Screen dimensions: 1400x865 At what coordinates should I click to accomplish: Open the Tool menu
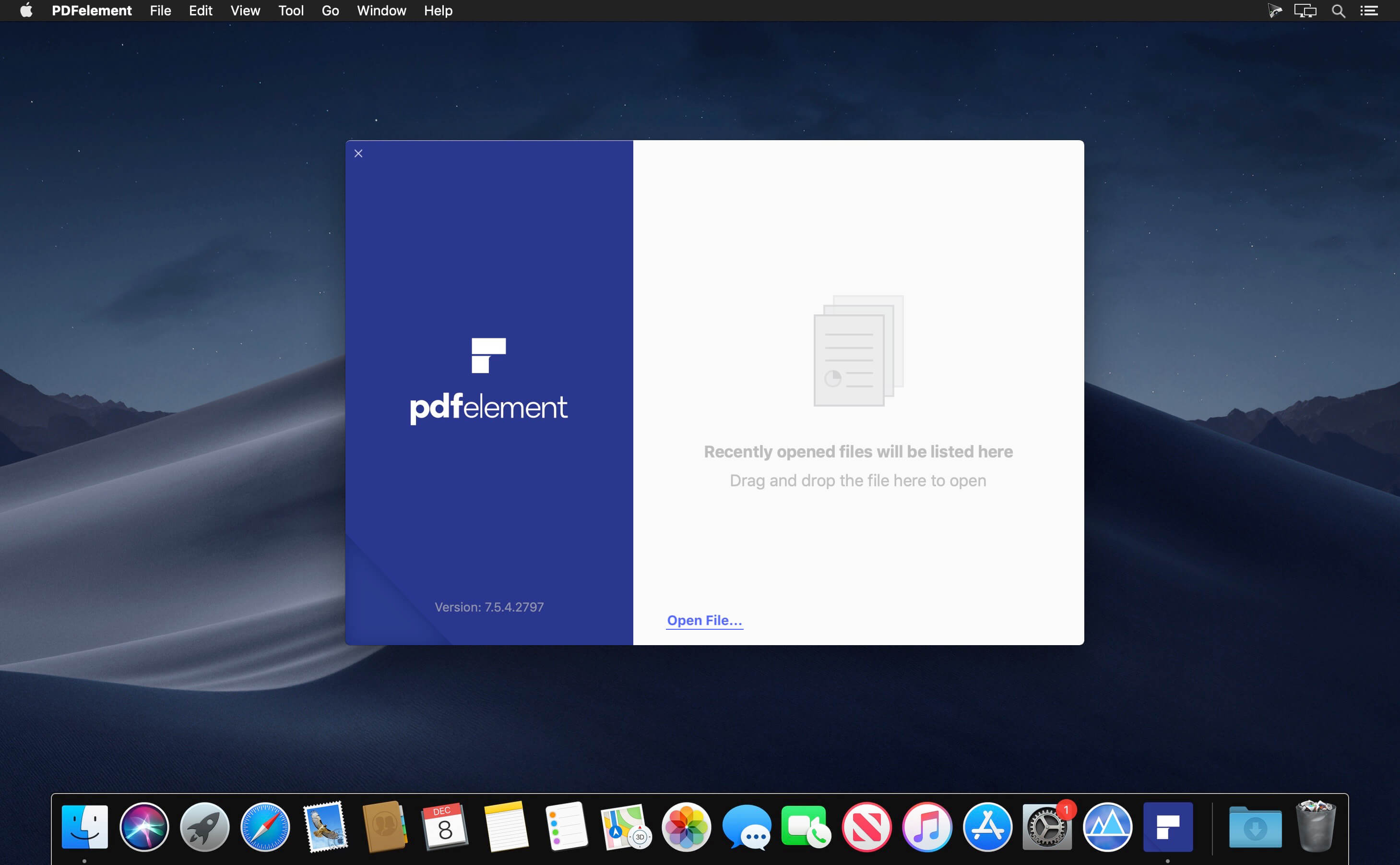point(290,11)
